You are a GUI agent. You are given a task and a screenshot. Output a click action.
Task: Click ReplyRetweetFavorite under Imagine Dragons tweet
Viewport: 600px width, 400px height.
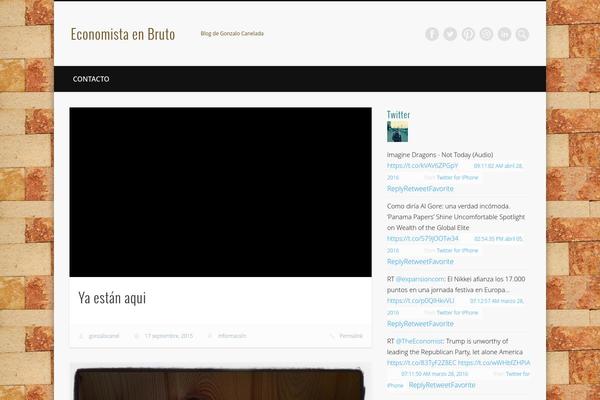click(420, 189)
